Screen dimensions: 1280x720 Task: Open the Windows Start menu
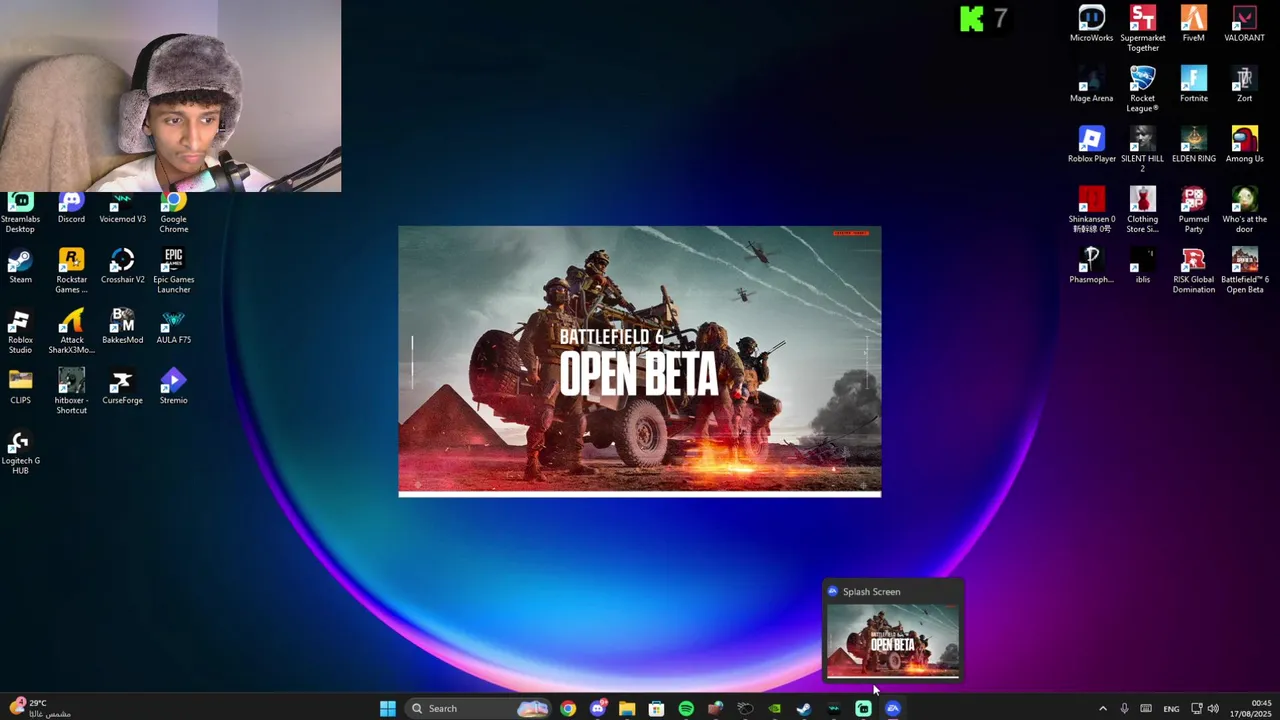point(388,708)
